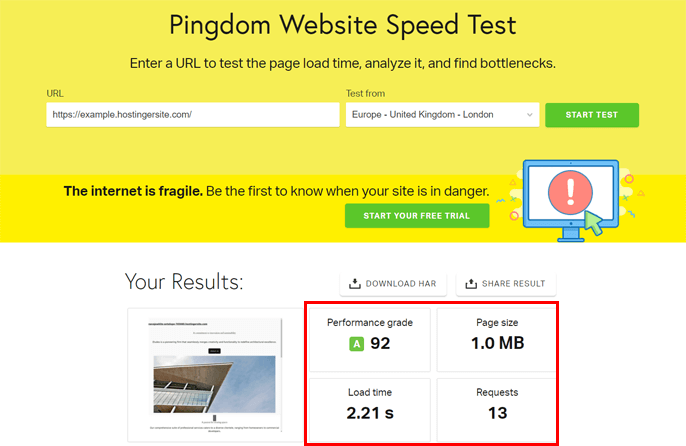Select the Load time 2.21 s card
Viewport: 686px width, 446px height.
(x=370, y=410)
